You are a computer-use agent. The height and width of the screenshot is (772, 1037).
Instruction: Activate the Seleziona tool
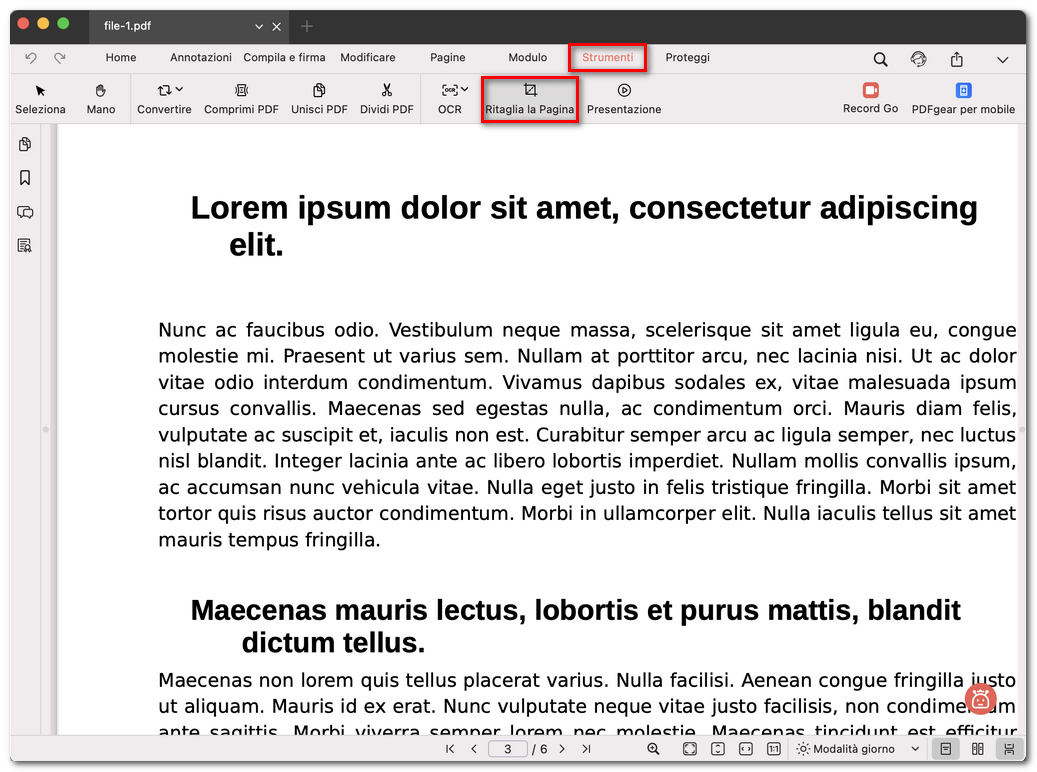pos(40,99)
